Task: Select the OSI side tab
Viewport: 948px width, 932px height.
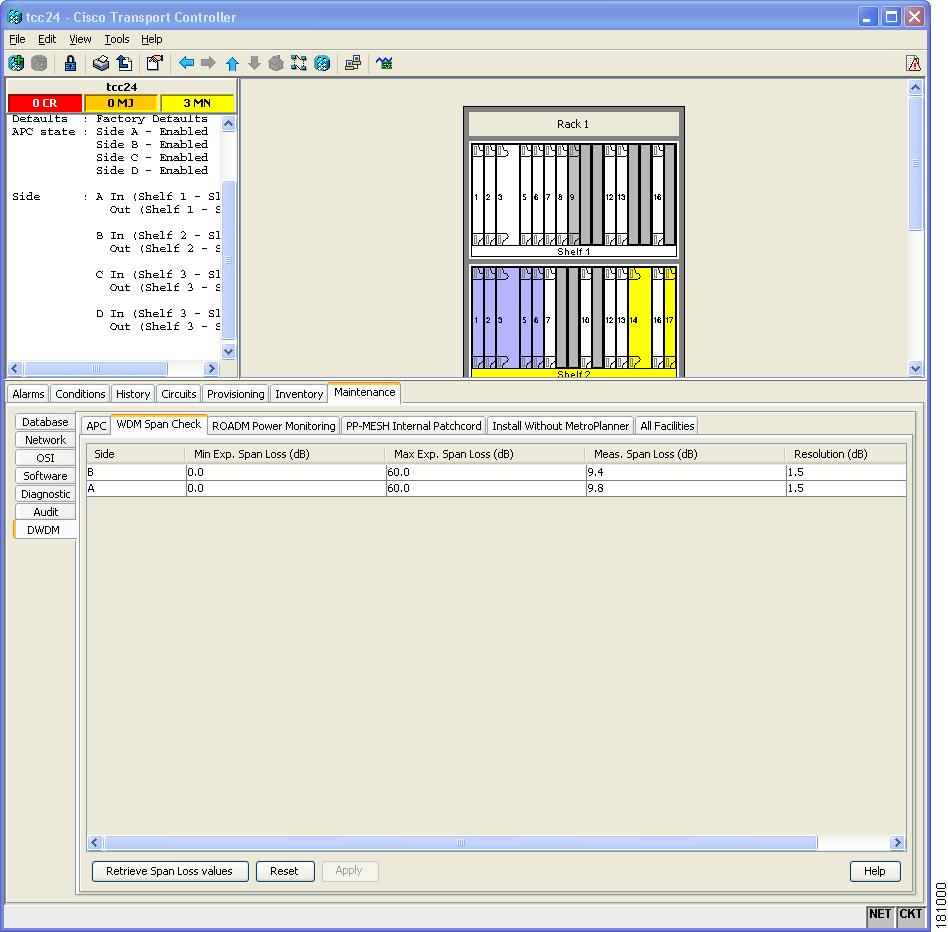Action: 45,458
